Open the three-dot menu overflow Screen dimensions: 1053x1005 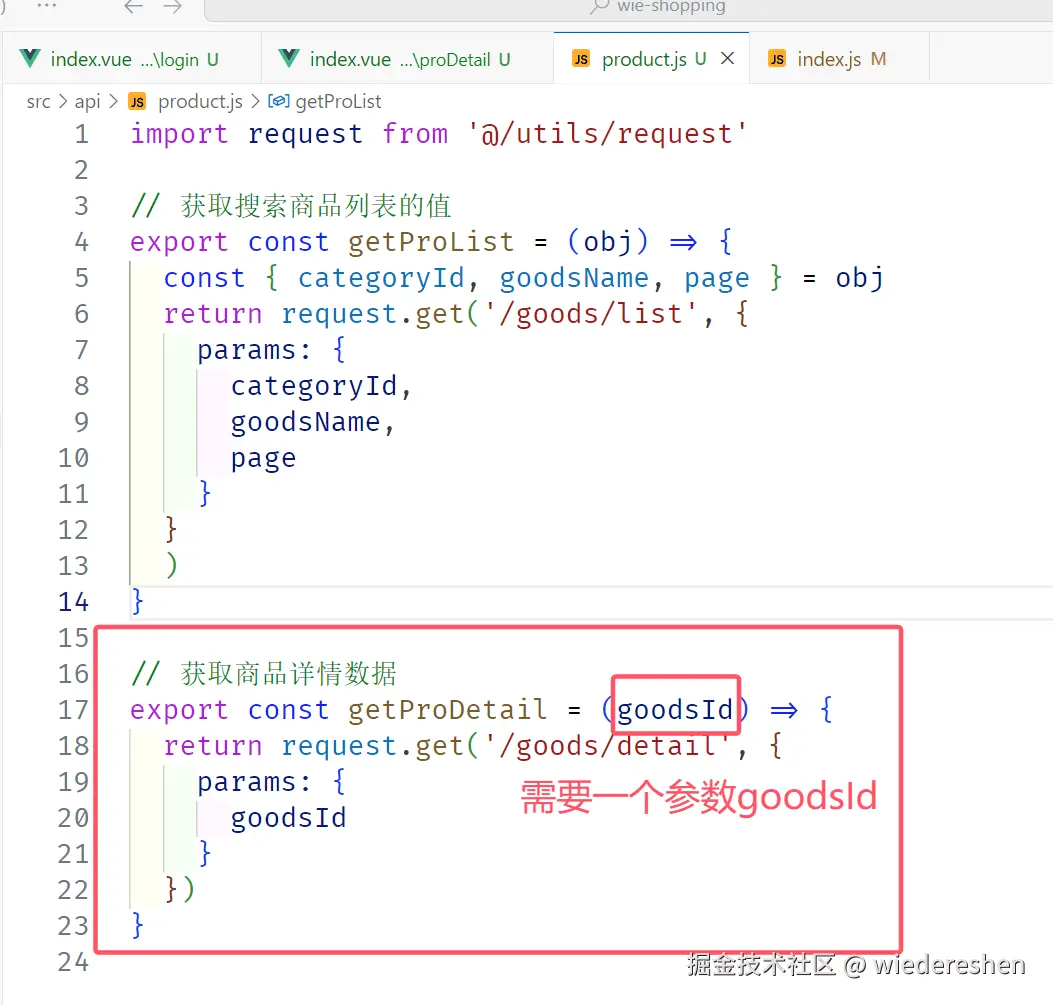(46, 5)
